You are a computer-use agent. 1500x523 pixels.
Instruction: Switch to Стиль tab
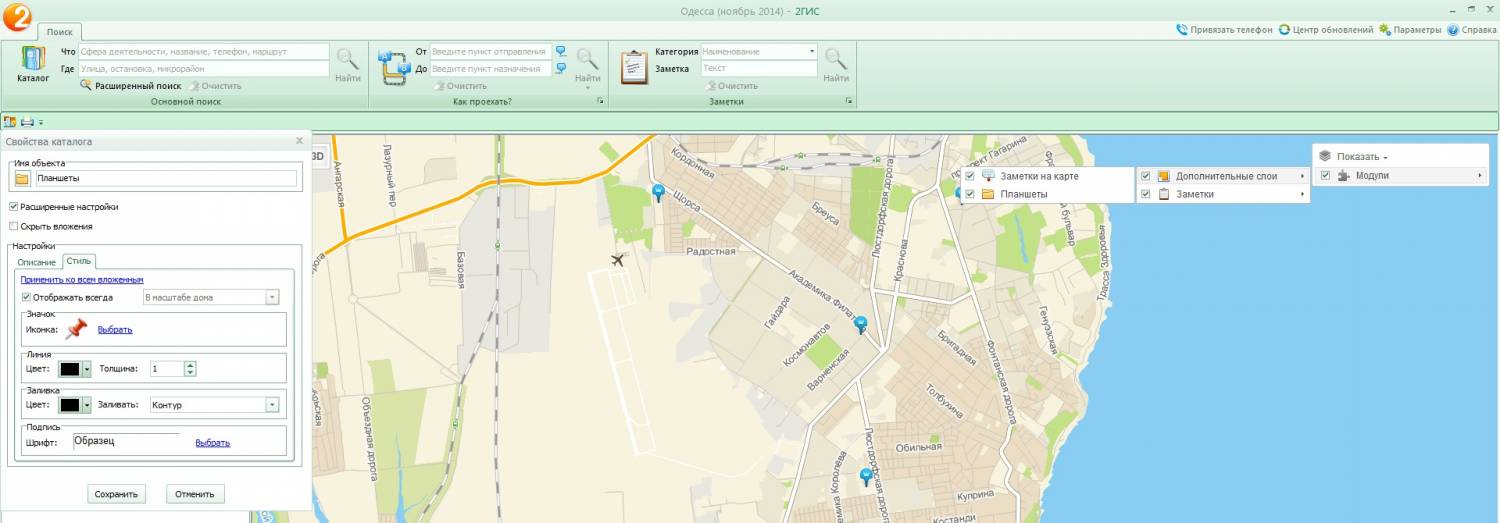[79, 261]
